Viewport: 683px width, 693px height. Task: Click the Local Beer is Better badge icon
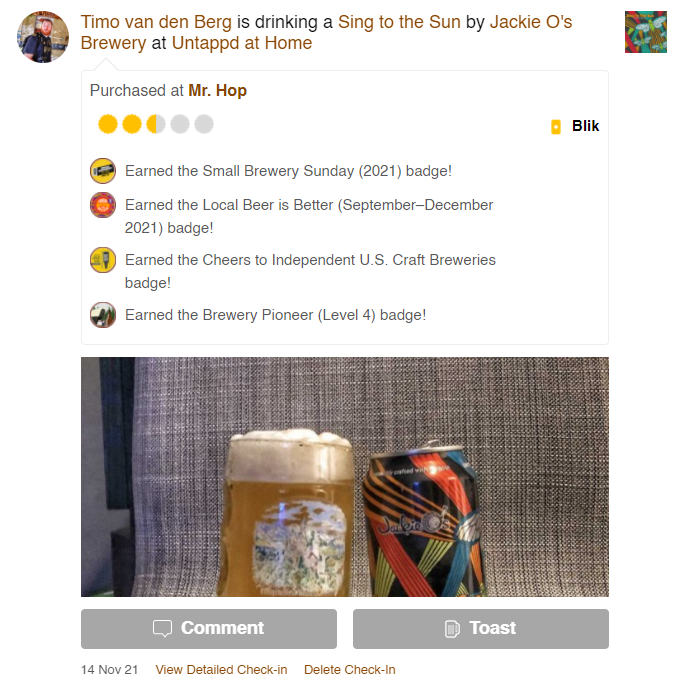(x=103, y=205)
